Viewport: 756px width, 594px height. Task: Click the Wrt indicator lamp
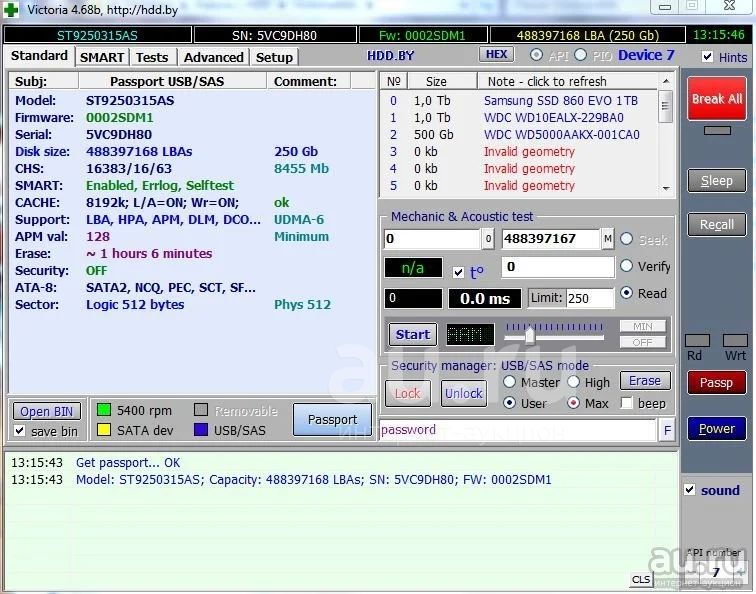pos(735,340)
